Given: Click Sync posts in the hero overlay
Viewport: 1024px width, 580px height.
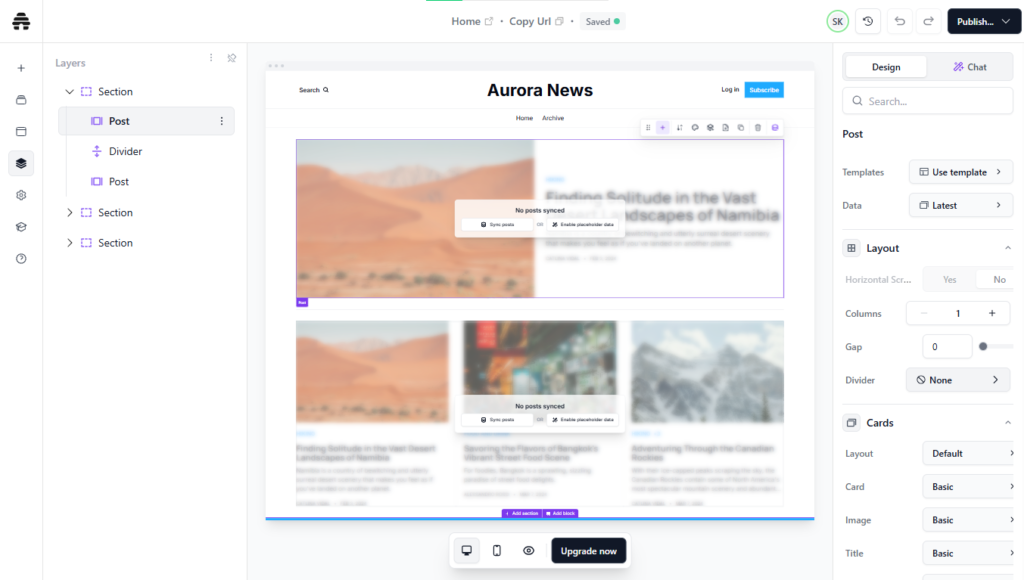Looking at the screenshot, I should tap(497, 224).
